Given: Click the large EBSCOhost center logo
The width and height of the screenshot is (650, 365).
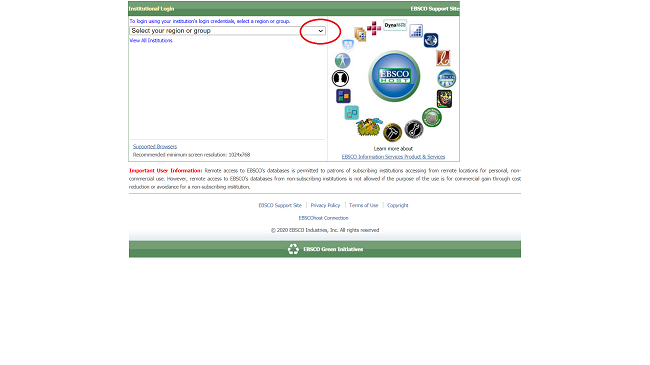Looking at the screenshot, I should tap(394, 76).
